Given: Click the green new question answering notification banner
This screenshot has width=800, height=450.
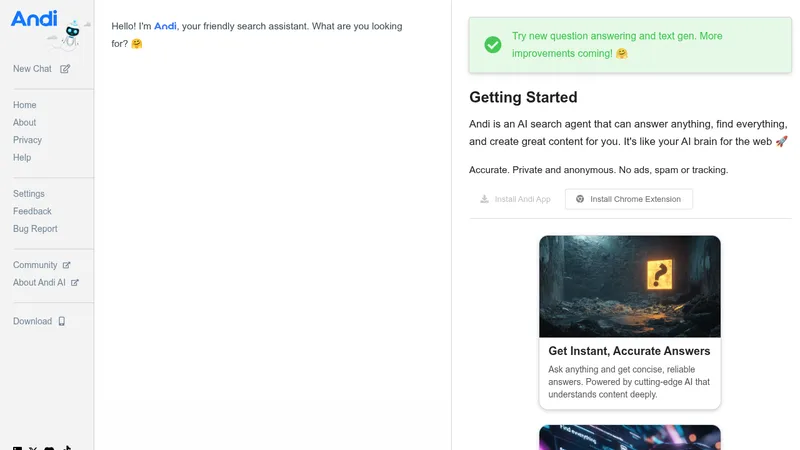Looking at the screenshot, I should [630, 45].
